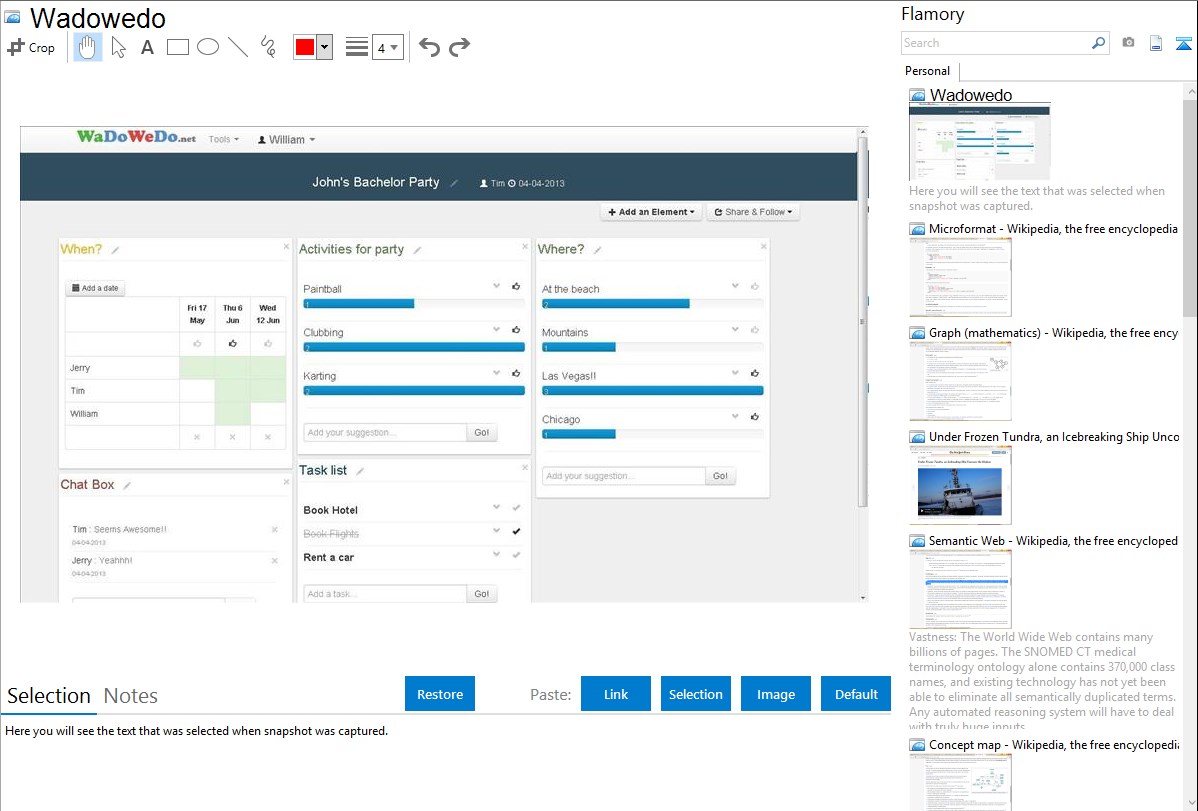Pick the rectangle shape tool
1198x811 pixels.
point(178,47)
